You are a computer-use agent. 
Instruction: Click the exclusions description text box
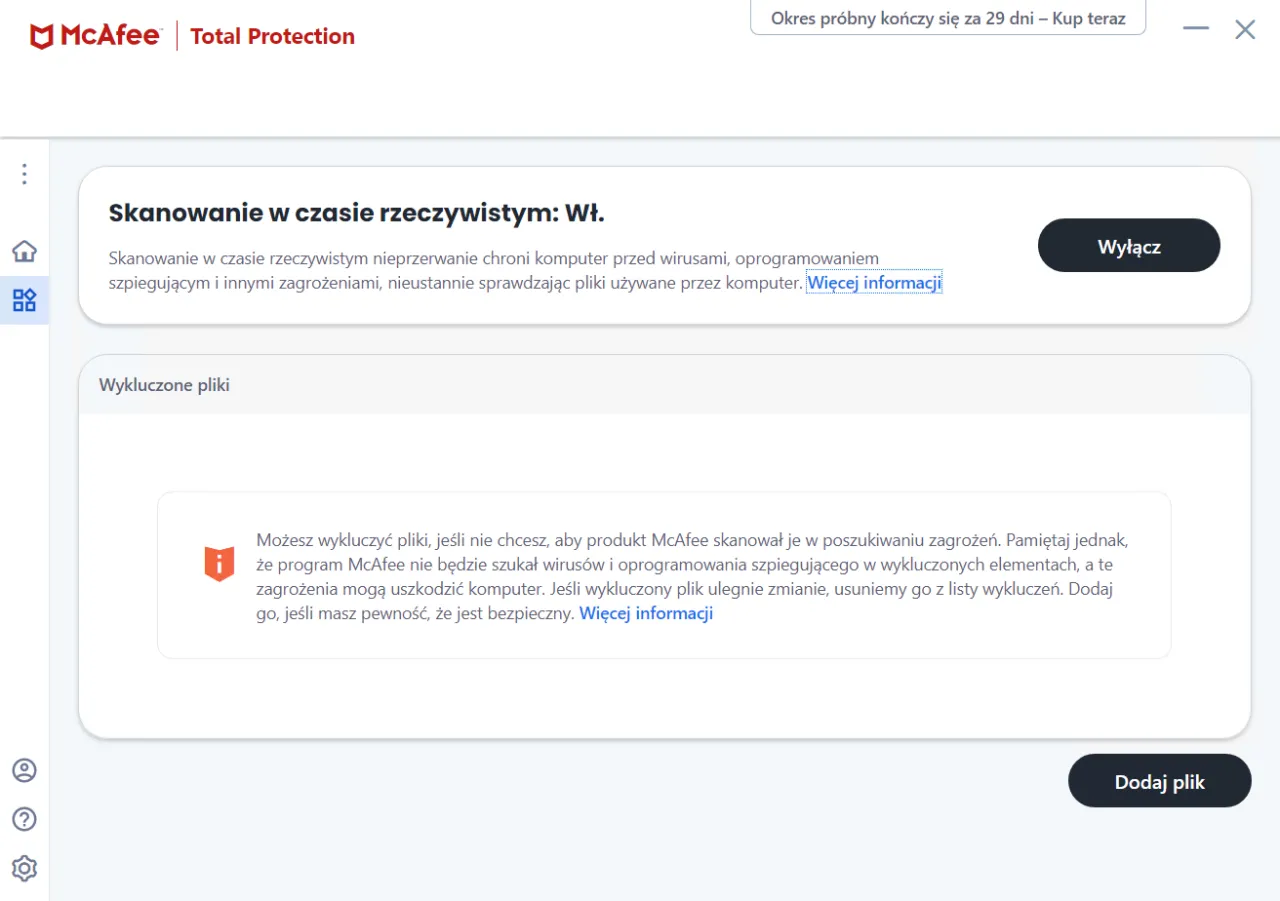point(663,575)
